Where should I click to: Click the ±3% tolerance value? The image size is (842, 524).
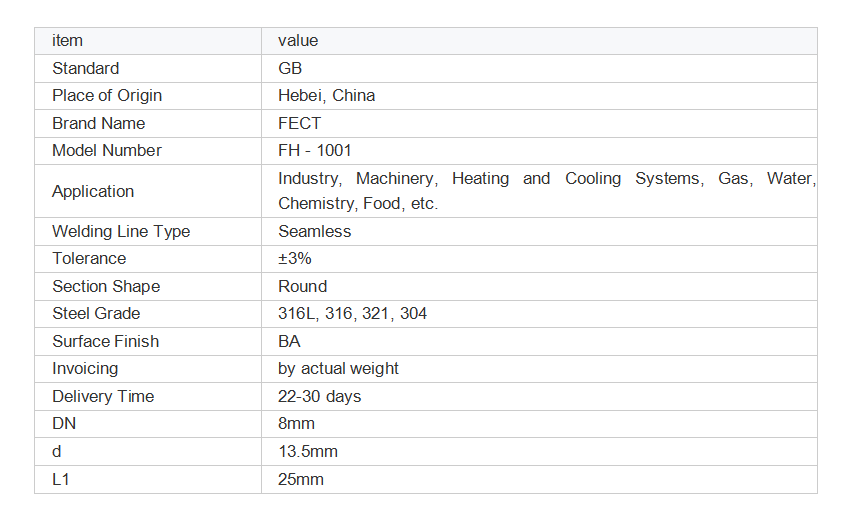click(295, 258)
